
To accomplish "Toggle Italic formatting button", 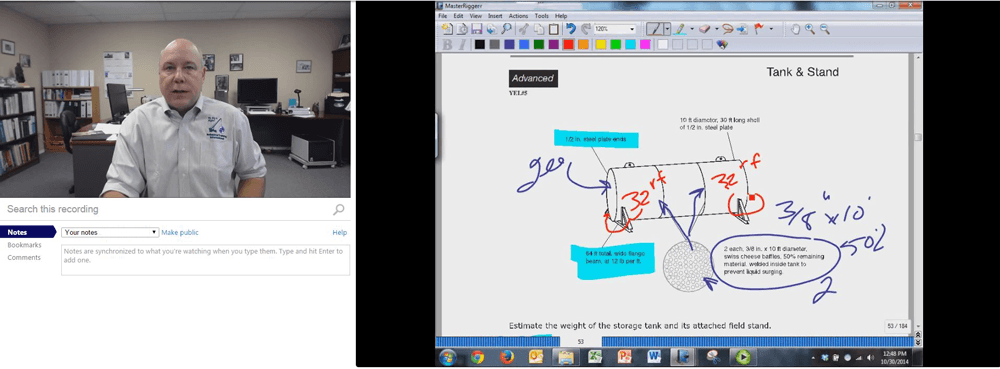I will 462,44.
